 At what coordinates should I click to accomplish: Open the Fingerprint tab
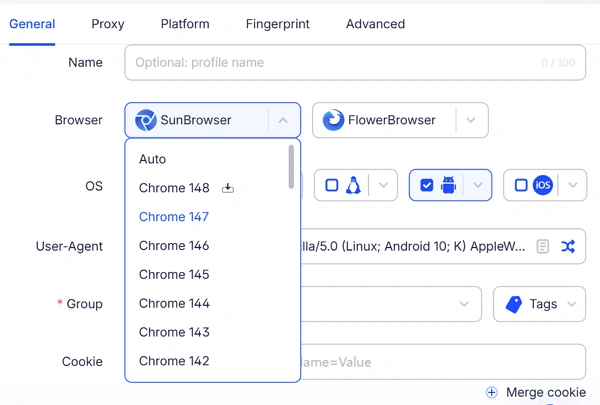tap(278, 24)
